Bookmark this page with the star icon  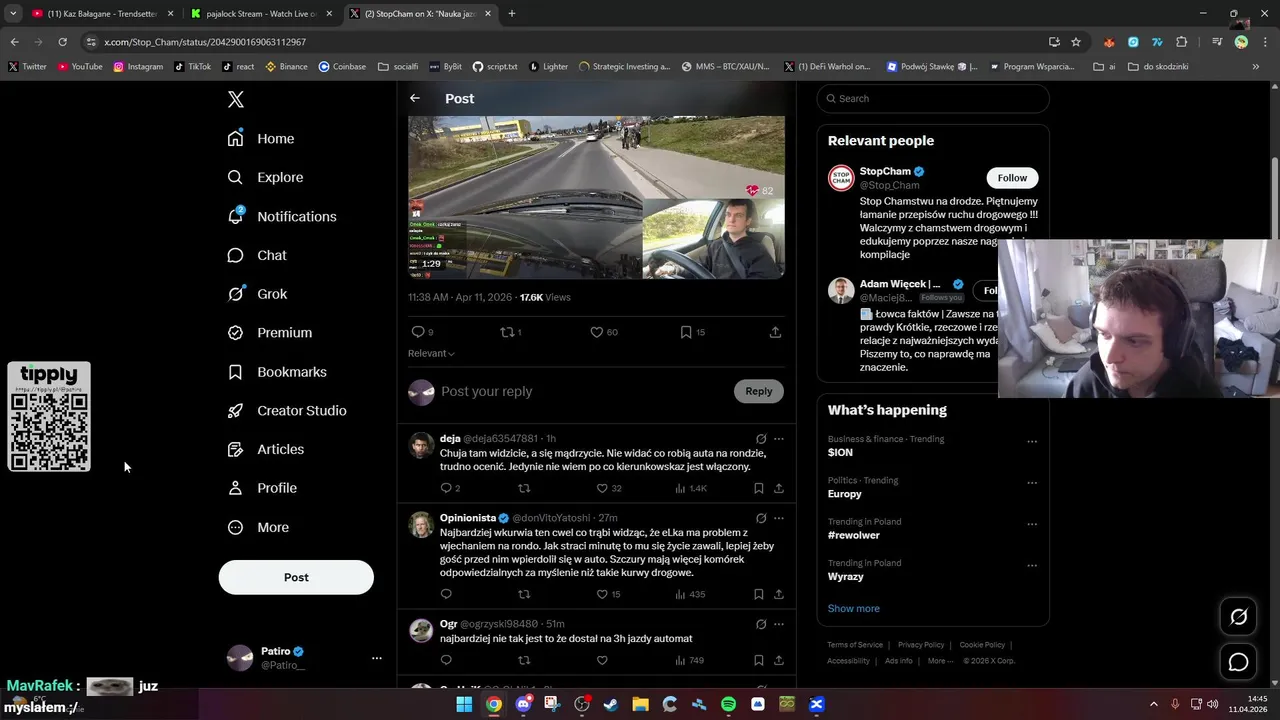(x=1076, y=42)
